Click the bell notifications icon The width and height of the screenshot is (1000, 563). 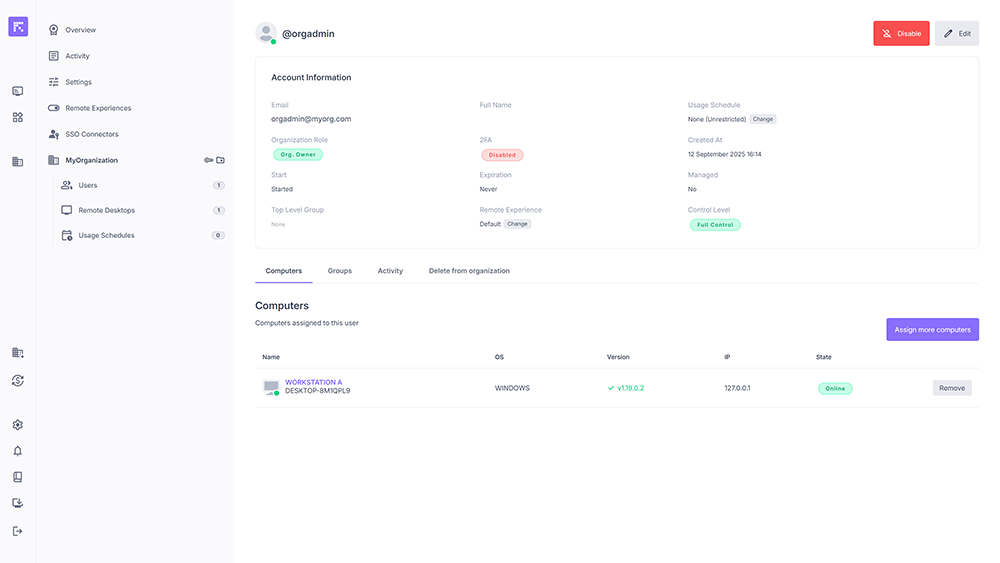tap(17, 451)
